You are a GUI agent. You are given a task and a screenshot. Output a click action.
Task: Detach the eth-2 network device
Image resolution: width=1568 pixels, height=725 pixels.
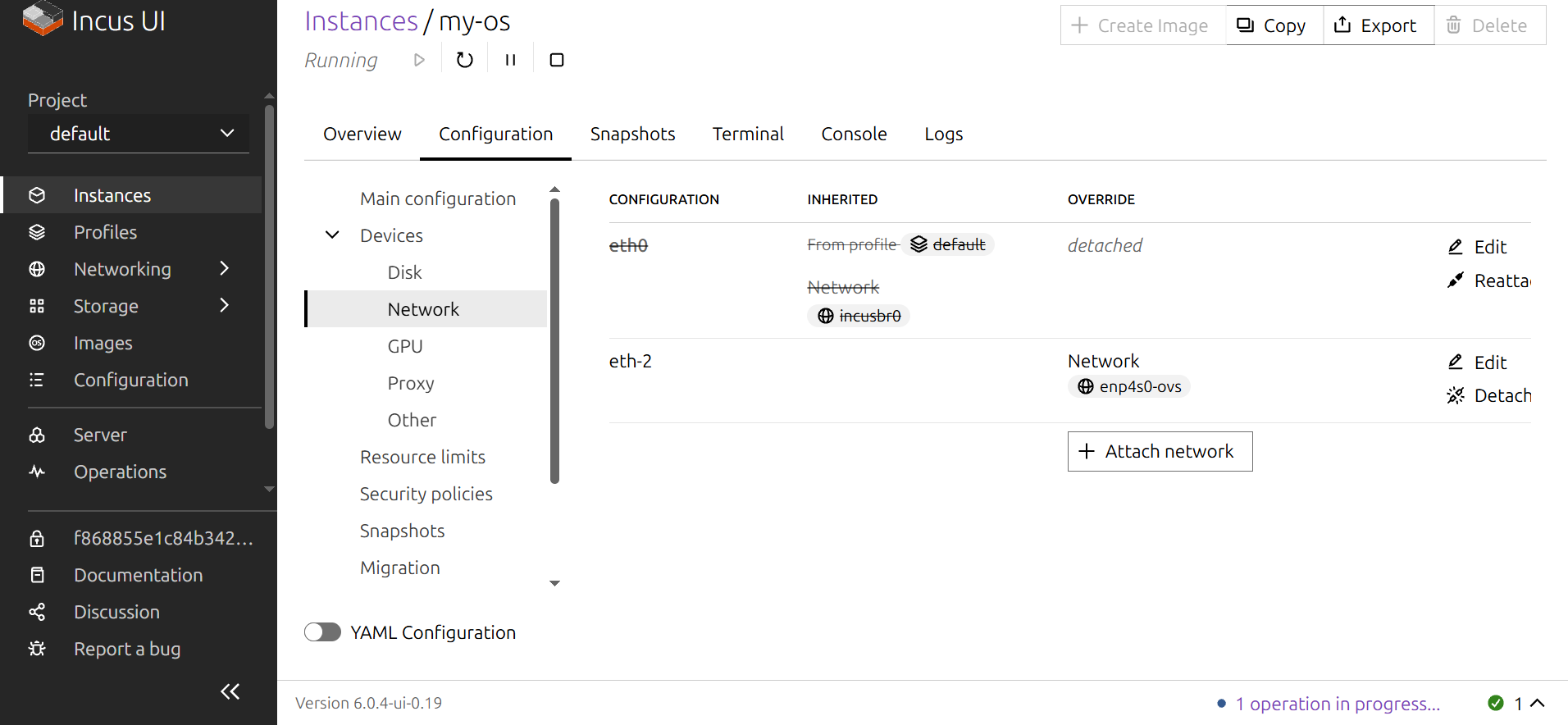click(x=1489, y=395)
